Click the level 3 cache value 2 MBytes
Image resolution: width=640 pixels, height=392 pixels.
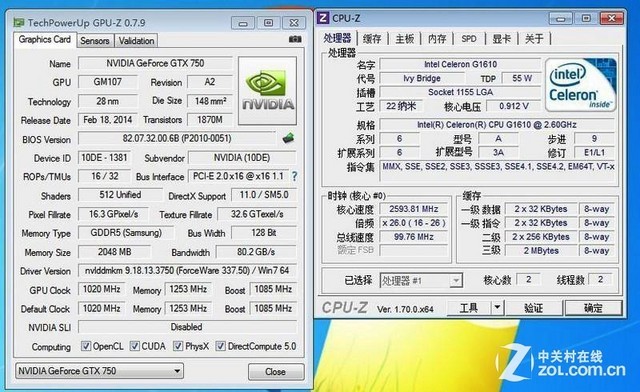click(x=541, y=251)
